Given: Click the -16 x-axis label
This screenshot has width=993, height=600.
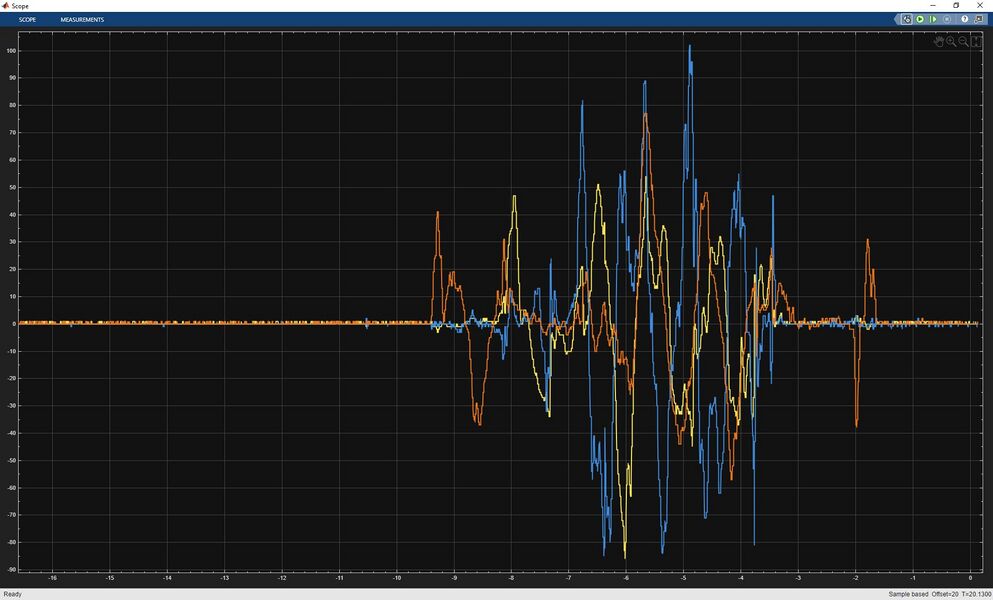Looking at the screenshot, I should pyautogui.click(x=53, y=578).
